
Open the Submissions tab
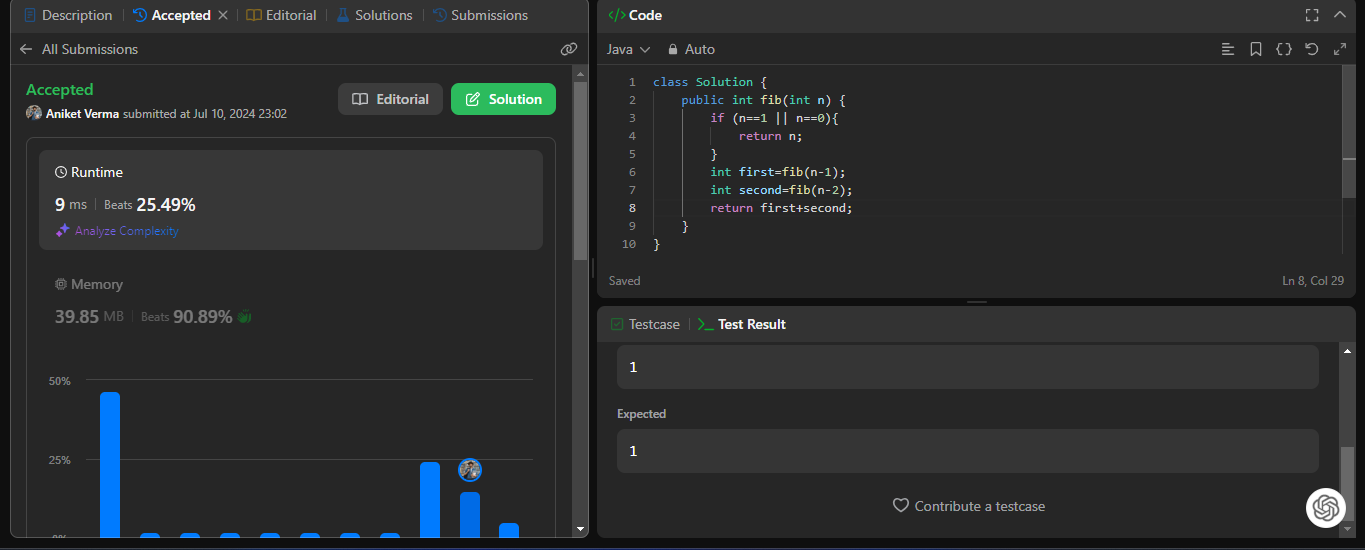(x=480, y=15)
